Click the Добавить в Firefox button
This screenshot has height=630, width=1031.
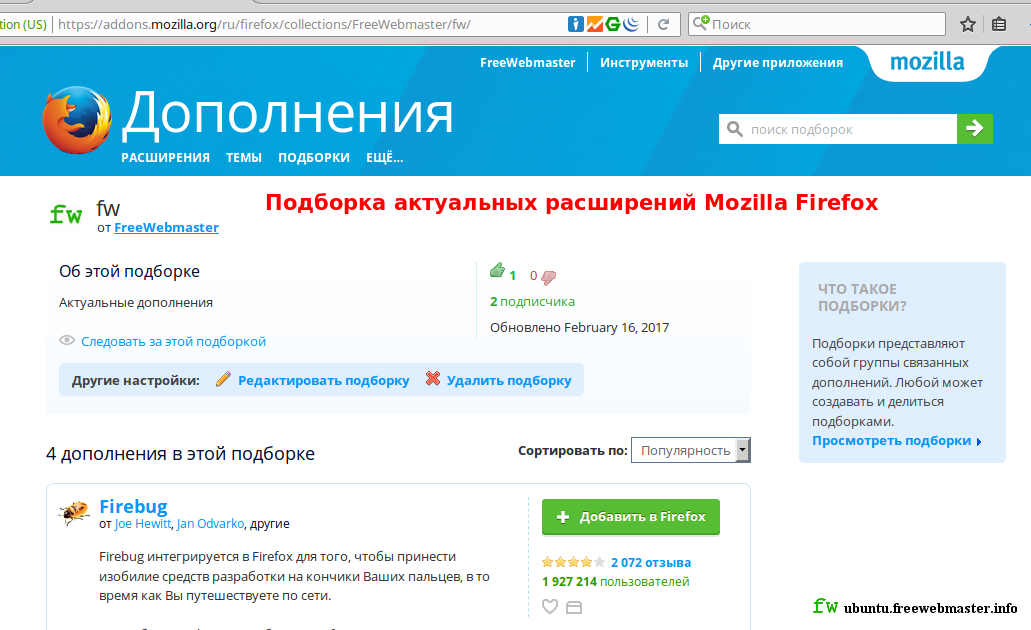631,517
